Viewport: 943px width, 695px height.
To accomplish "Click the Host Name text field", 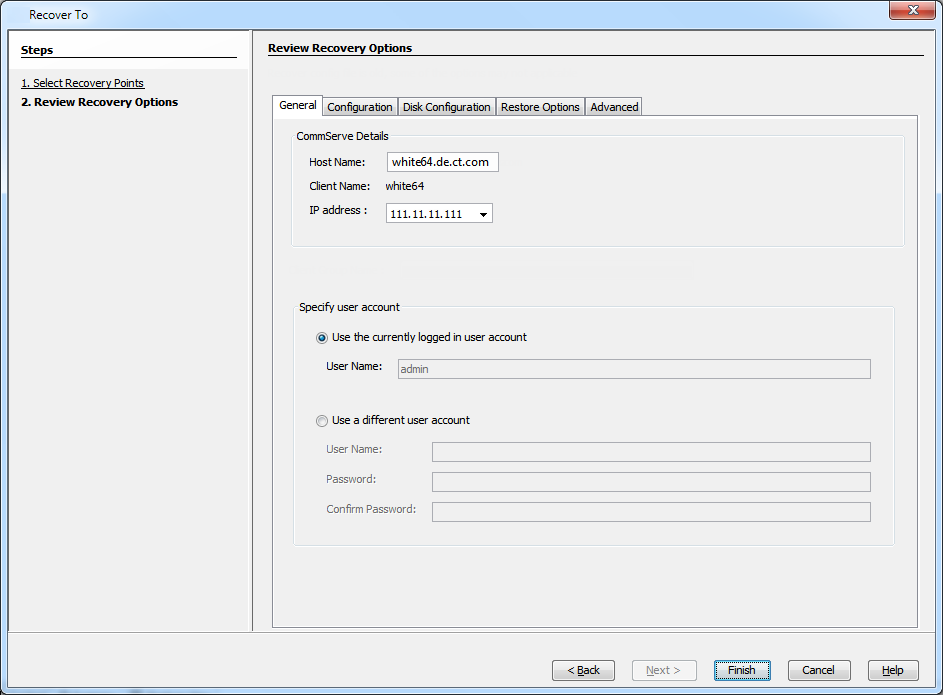I will (442, 162).
